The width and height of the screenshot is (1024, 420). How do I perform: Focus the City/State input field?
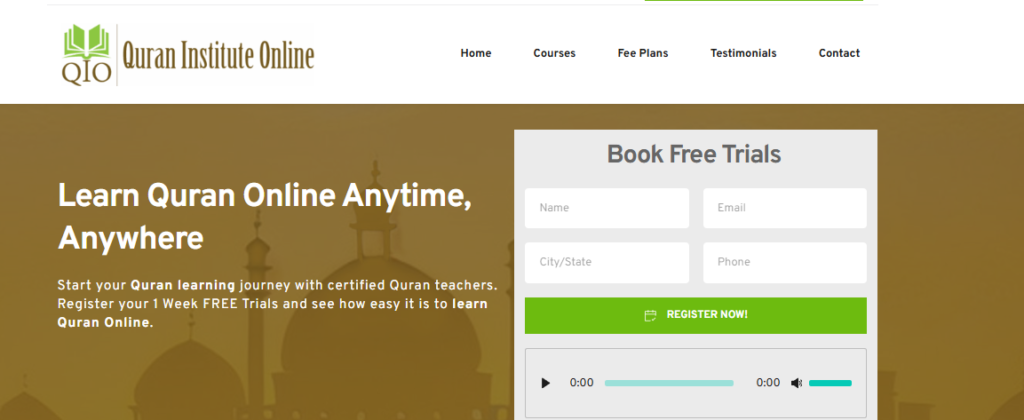607,263
